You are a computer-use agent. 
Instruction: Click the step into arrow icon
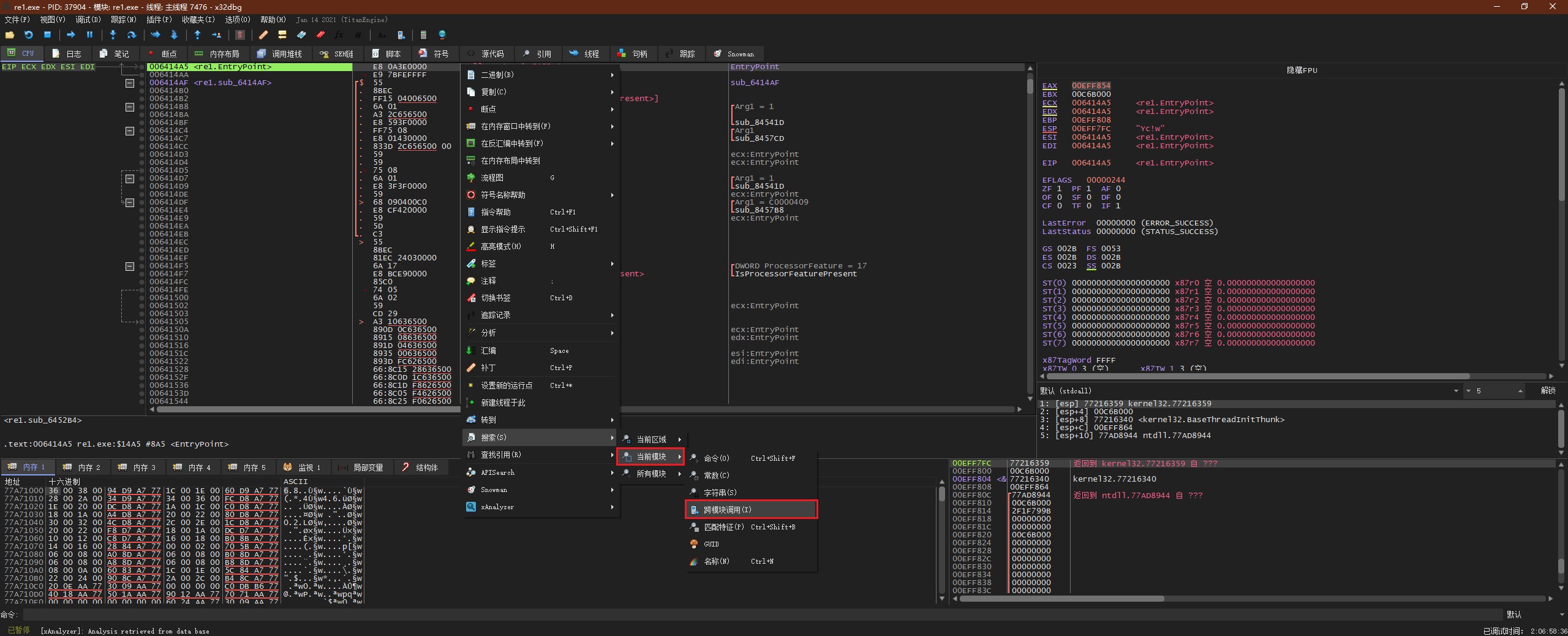113,35
